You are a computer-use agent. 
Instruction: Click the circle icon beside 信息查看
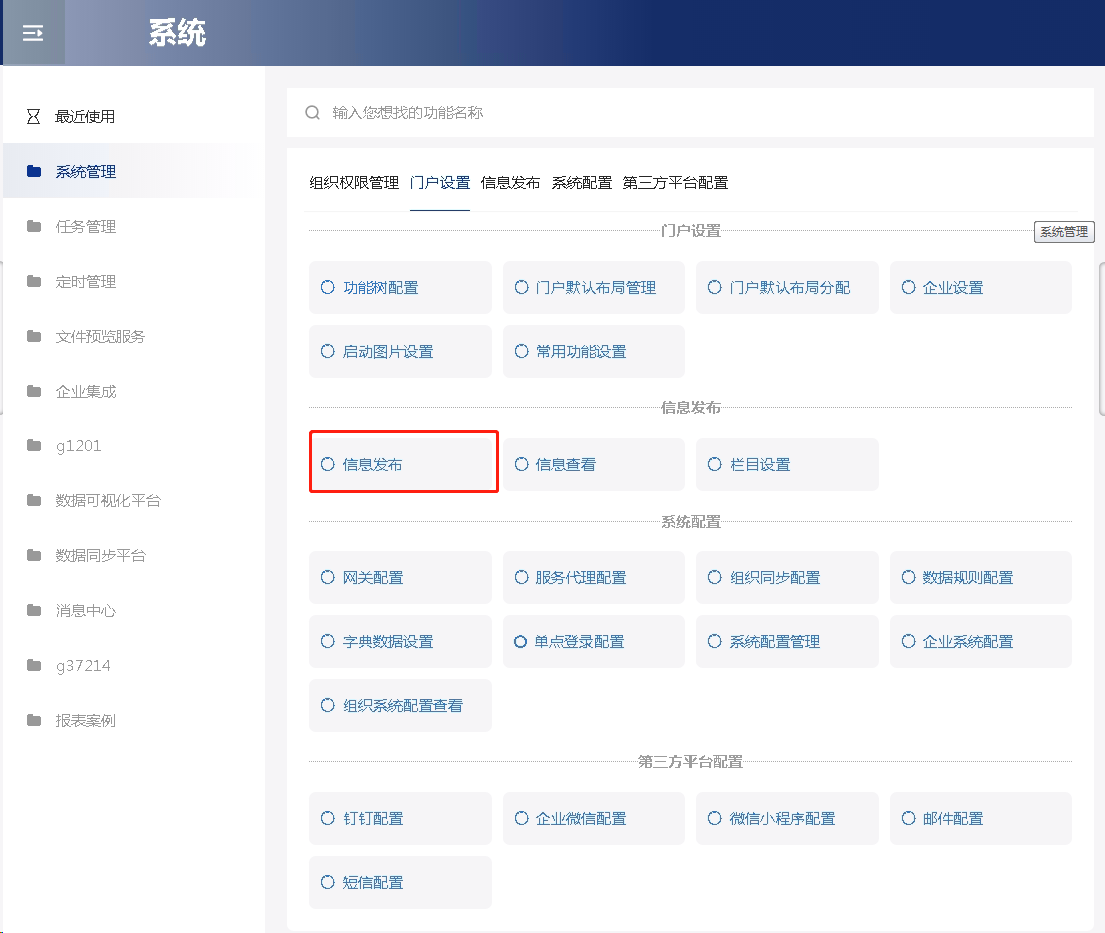521,464
